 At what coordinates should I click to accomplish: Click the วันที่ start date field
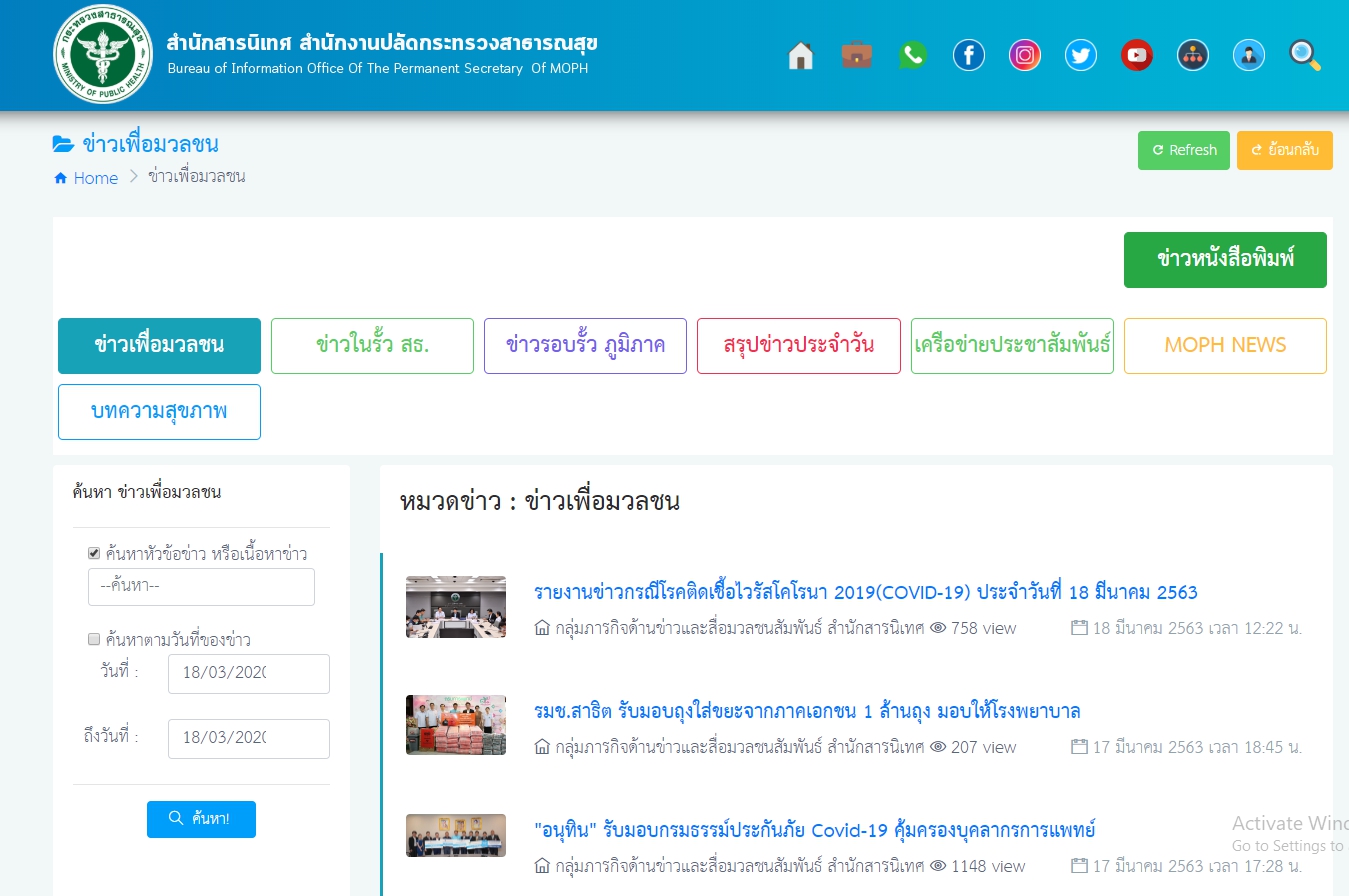(x=249, y=674)
